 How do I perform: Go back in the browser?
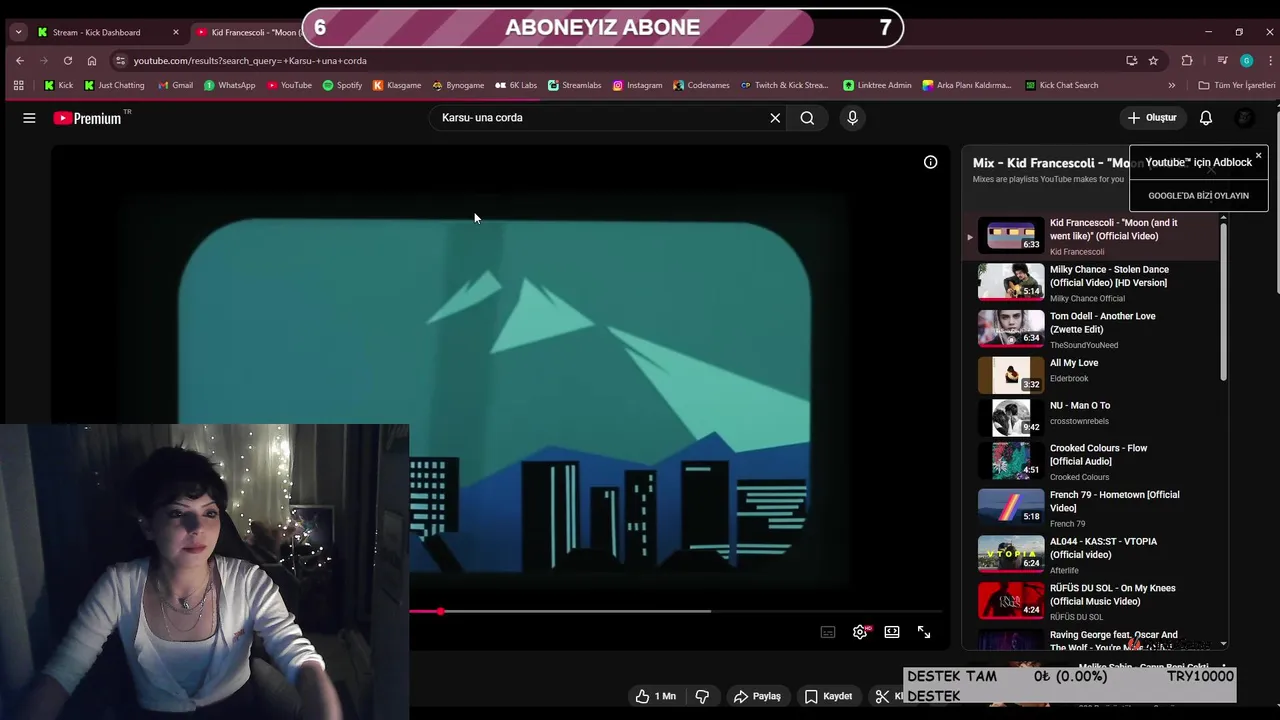(x=20, y=60)
